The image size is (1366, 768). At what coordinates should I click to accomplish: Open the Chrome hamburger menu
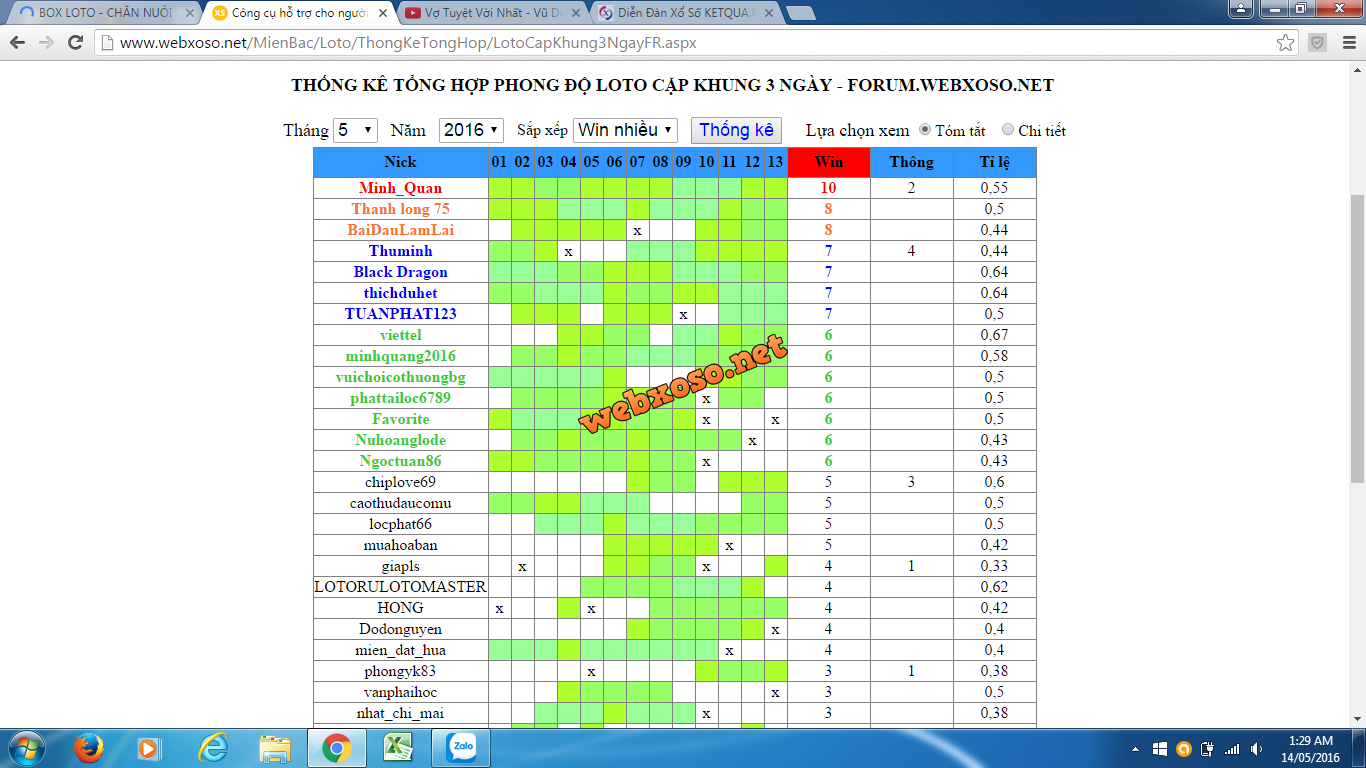coord(1348,43)
